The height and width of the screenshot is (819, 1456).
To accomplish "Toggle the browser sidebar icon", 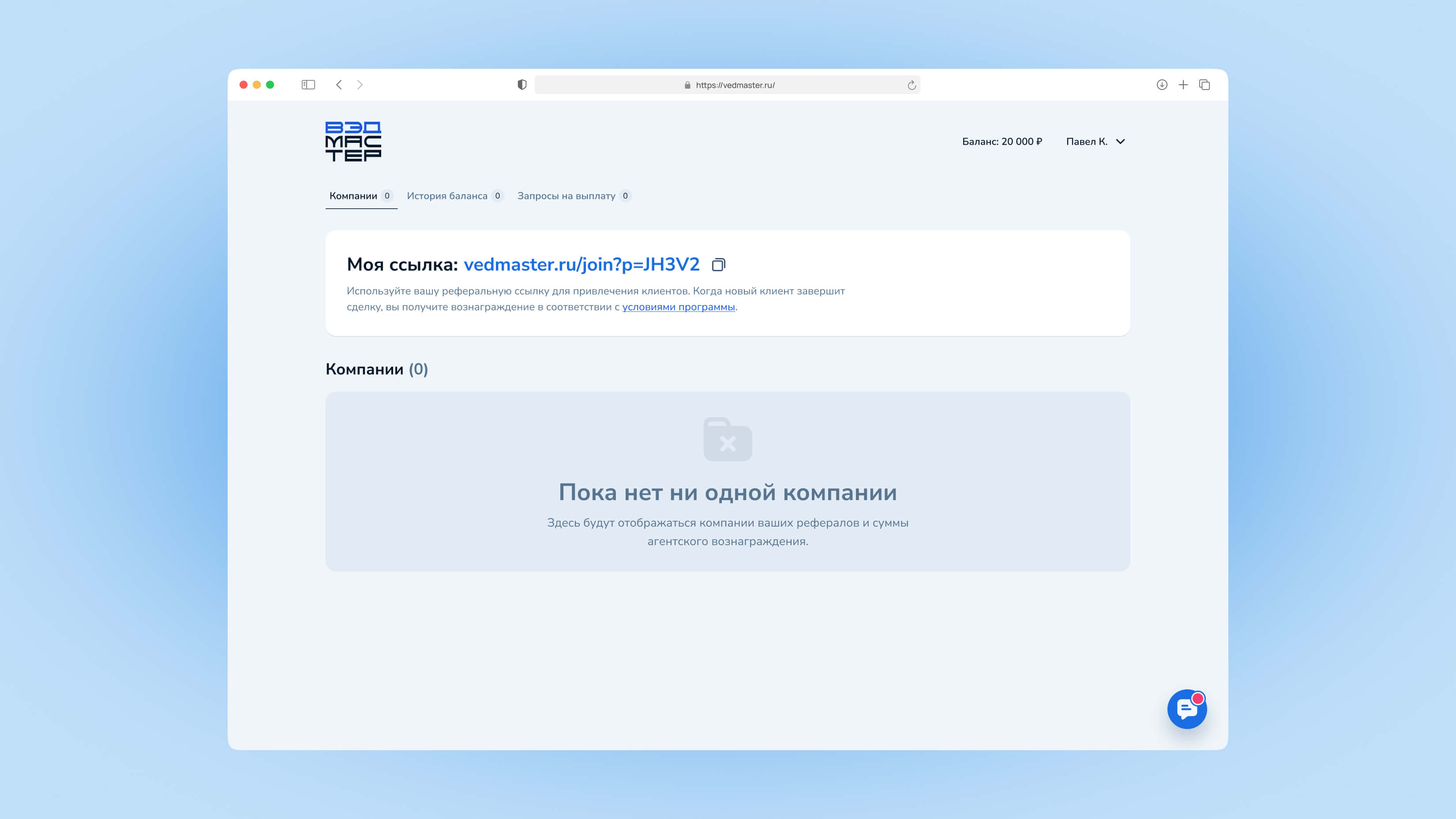I will click(308, 85).
